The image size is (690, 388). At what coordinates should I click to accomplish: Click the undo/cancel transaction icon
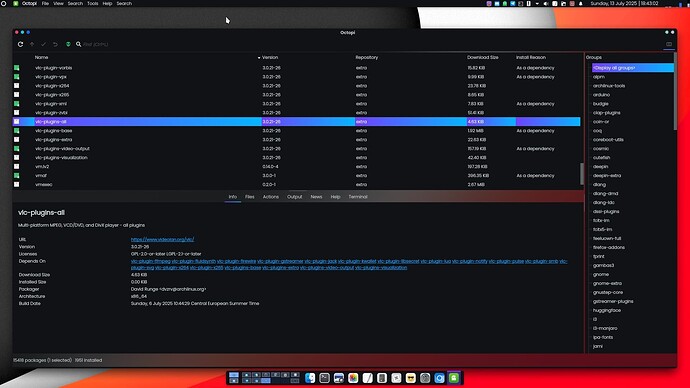pyautogui.click(x=55, y=44)
